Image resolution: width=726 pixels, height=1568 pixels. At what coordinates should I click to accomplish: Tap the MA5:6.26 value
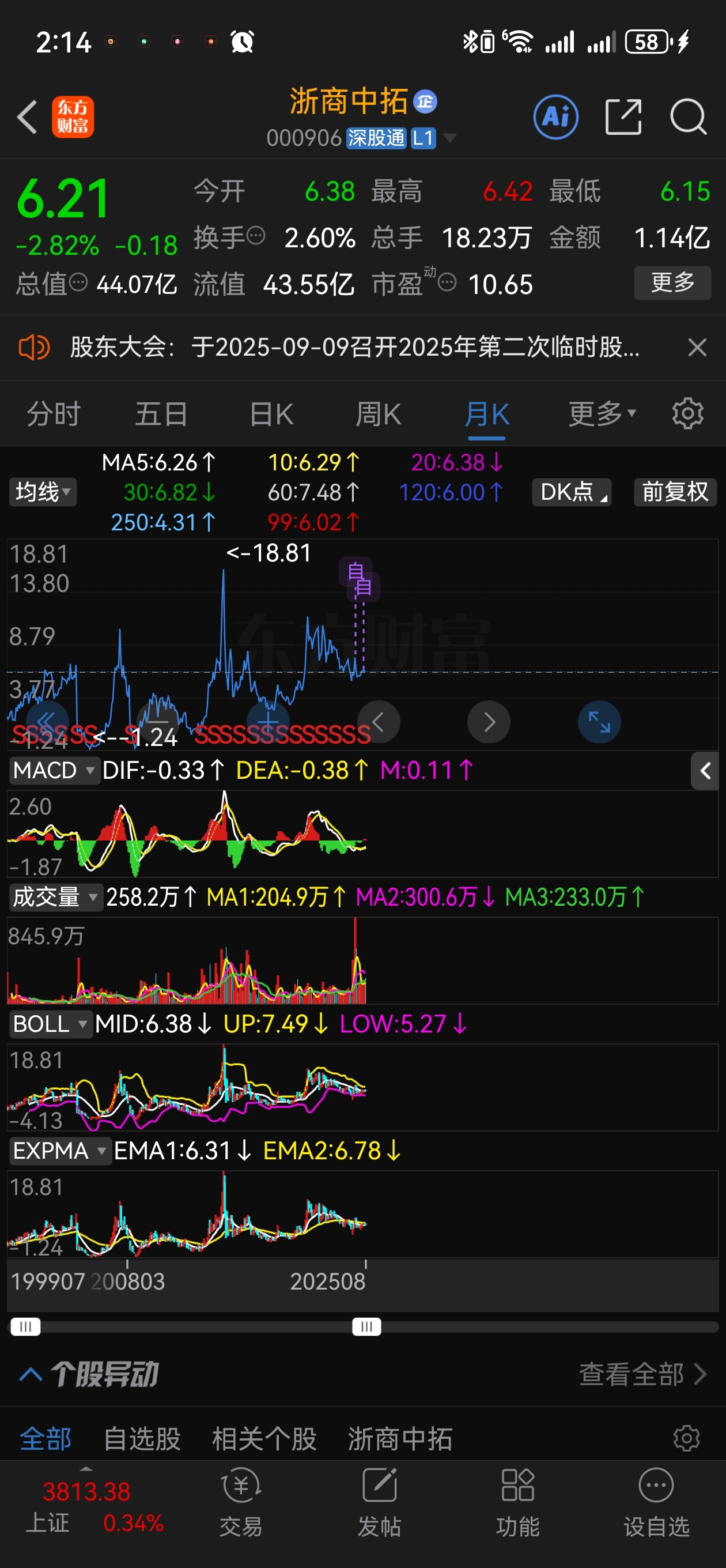(x=159, y=462)
